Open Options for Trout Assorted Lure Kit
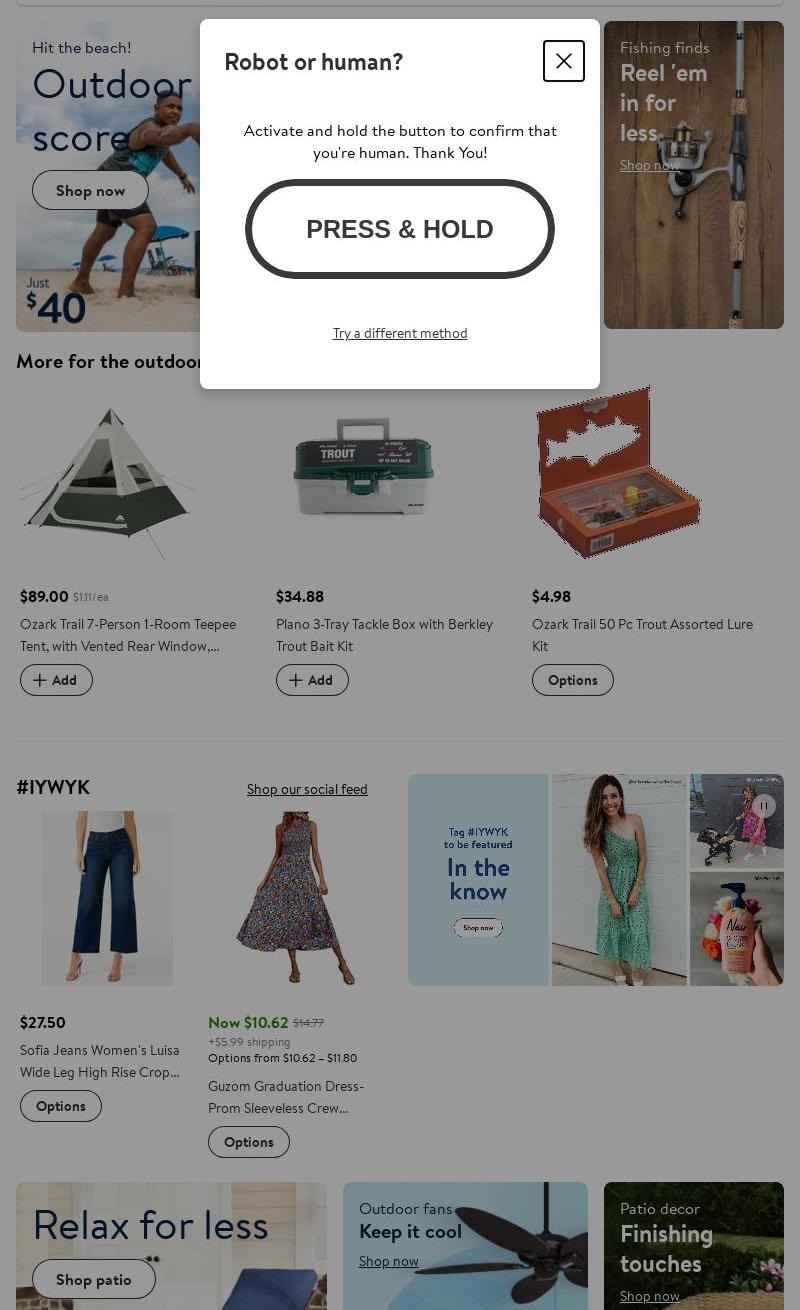The height and width of the screenshot is (1310, 800). coord(573,680)
